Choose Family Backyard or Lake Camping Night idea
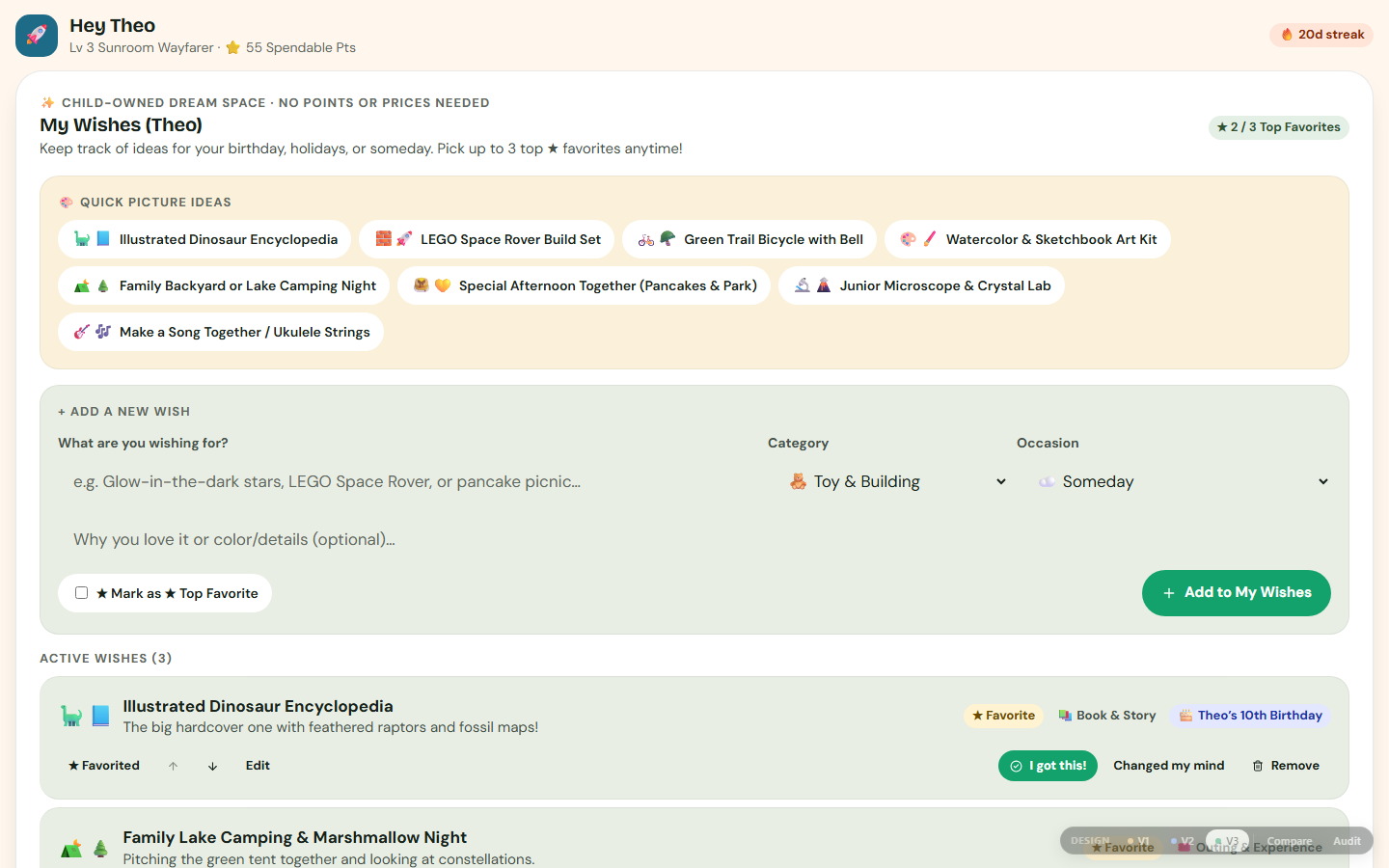This screenshot has height=868, width=1389. point(224,285)
